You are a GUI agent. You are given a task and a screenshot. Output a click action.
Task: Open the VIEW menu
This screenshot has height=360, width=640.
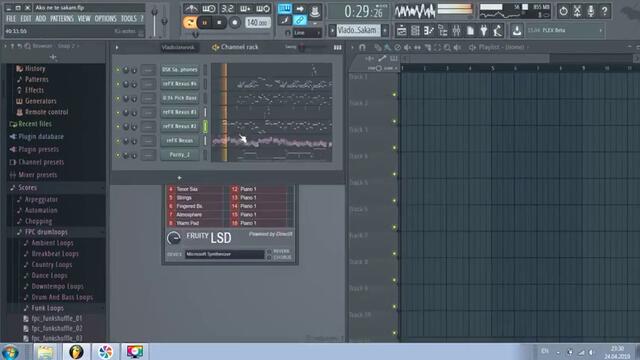point(84,19)
